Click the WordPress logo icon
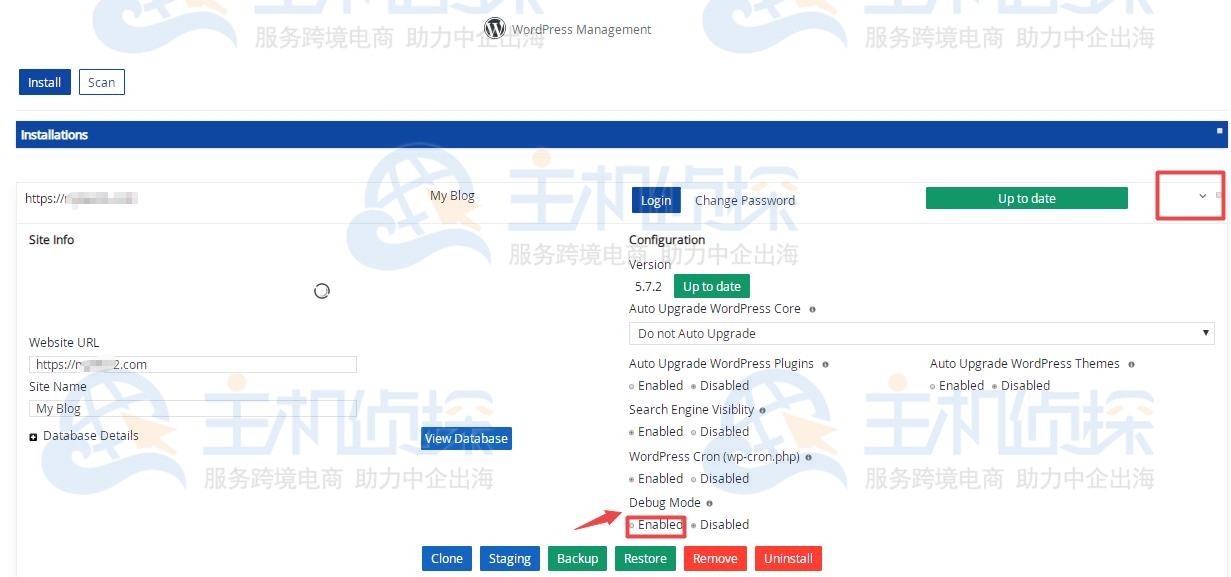Image resolution: width=1231 pixels, height=577 pixels. (x=494, y=28)
